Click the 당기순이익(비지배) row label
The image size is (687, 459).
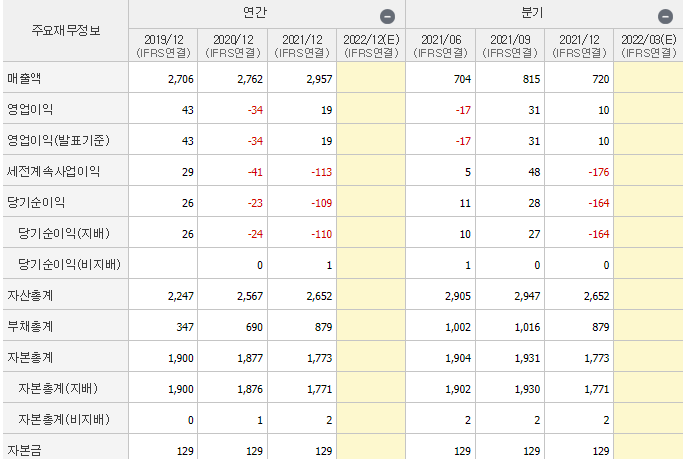click(69, 264)
